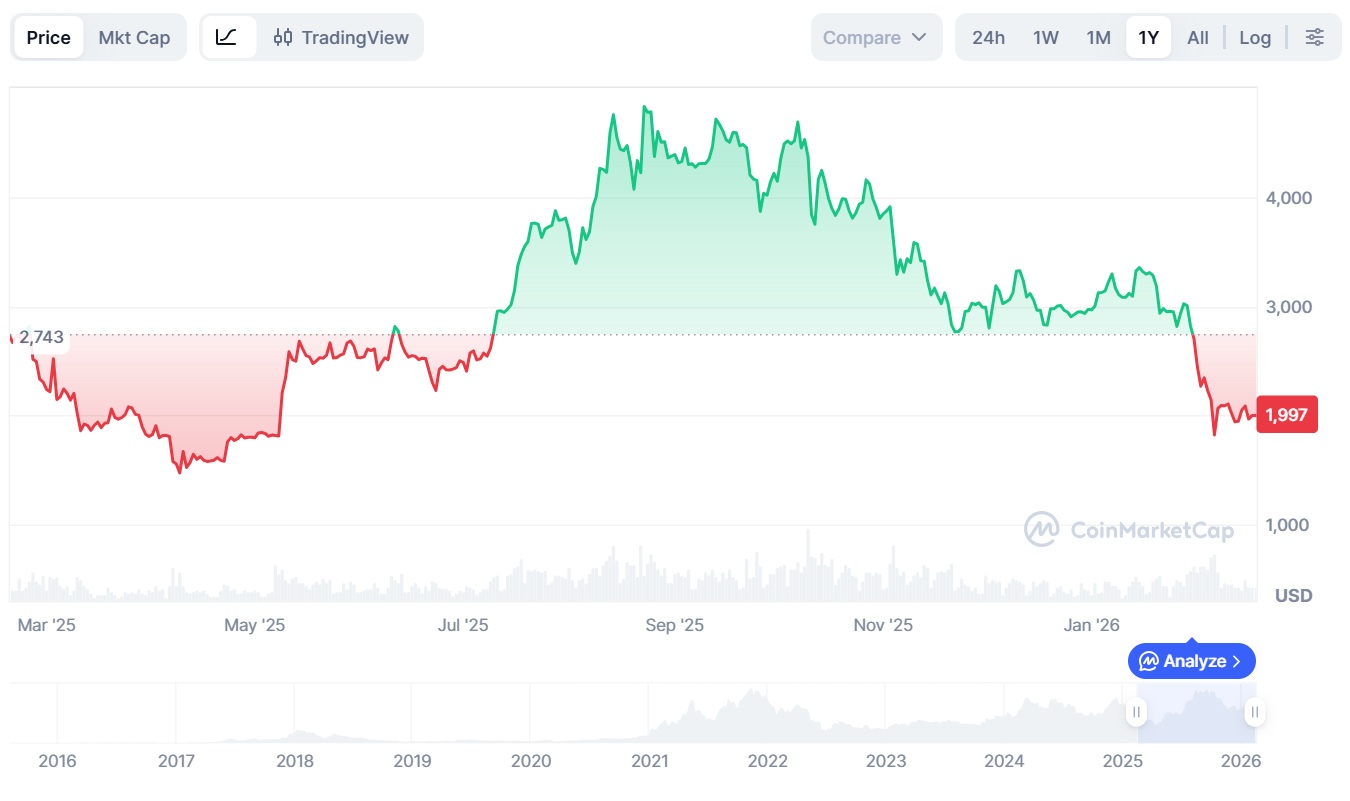The width and height of the screenshot is (1350, 801).
Task: Select the line chart icon
Action: 227,37
